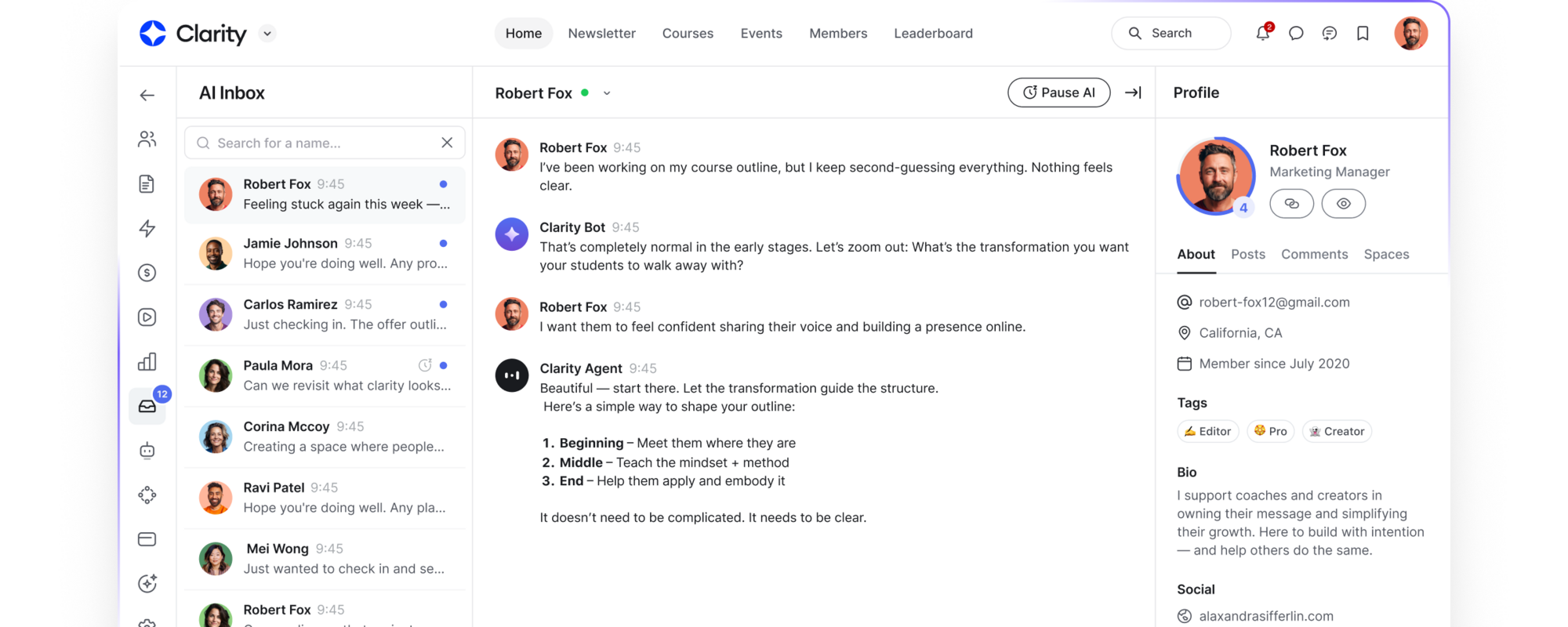This screenshot has width=1568, height=627.
Task: Click the badge showing 4 on the avatar
Action: pyautogui.click(x=1243, y=208)
